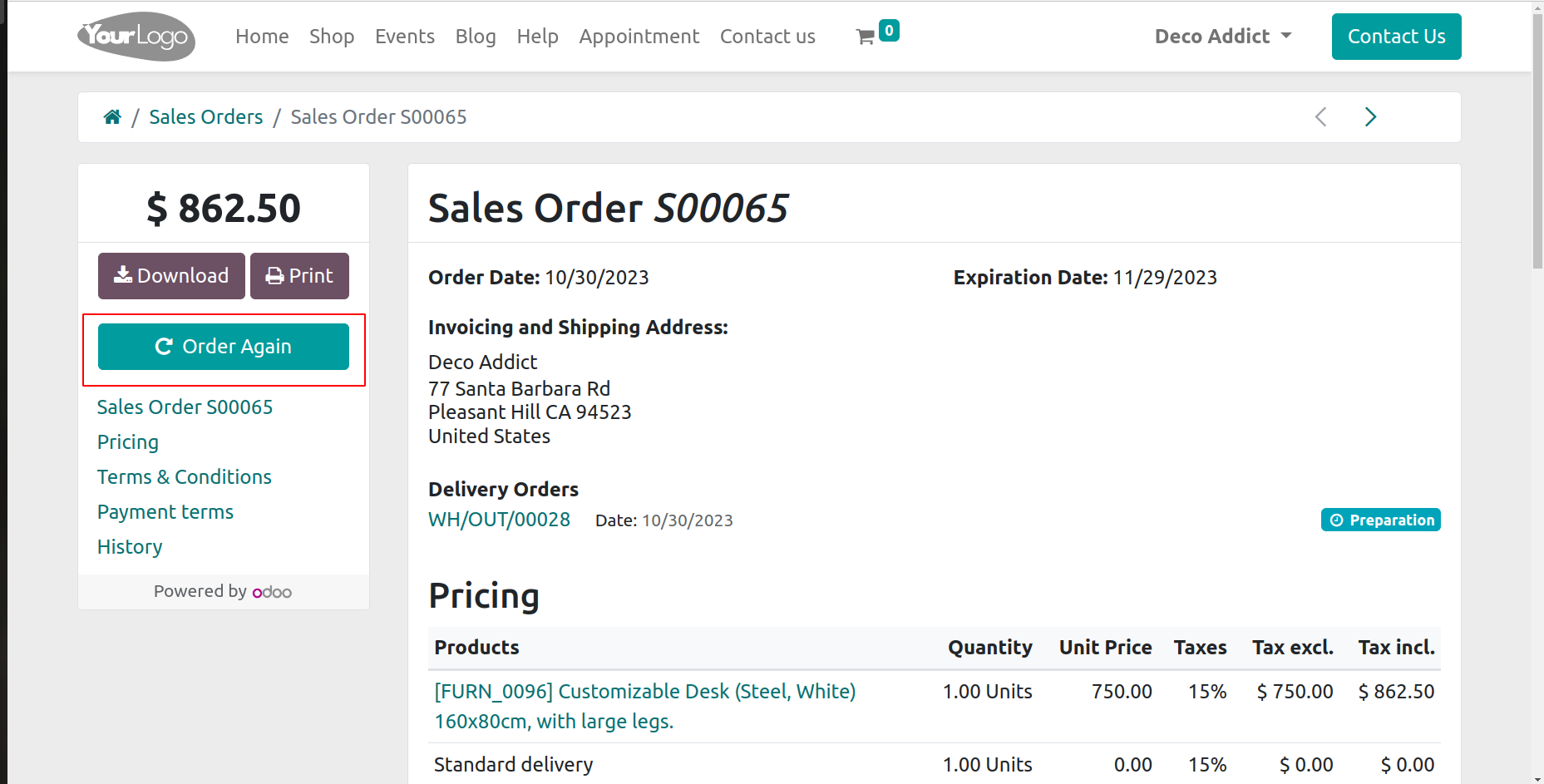Print the sales order

(x=299, y=276)
